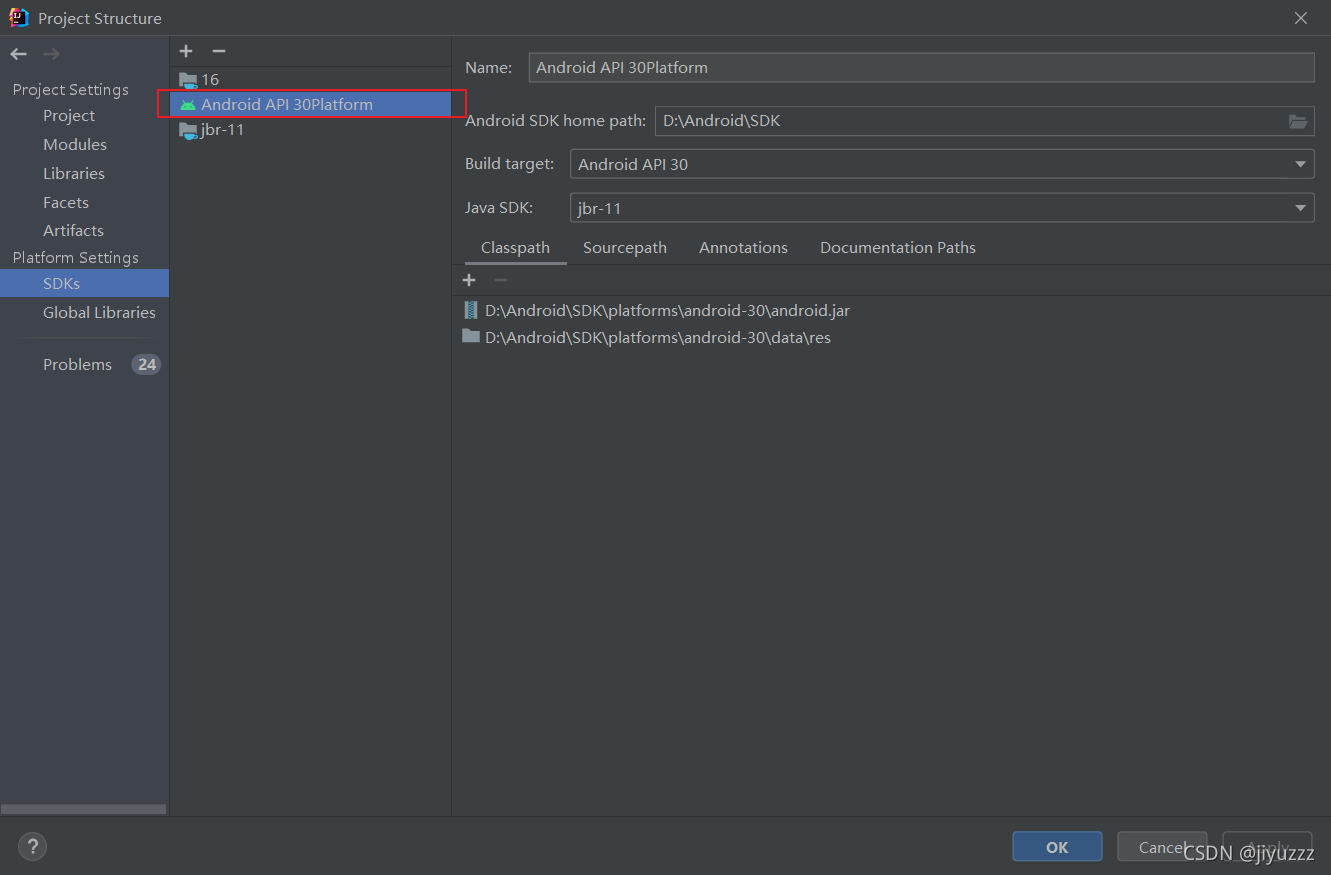Add a classpath entry with plus
This screenshot has height=875, width=1331.
(x=469, y=280)
